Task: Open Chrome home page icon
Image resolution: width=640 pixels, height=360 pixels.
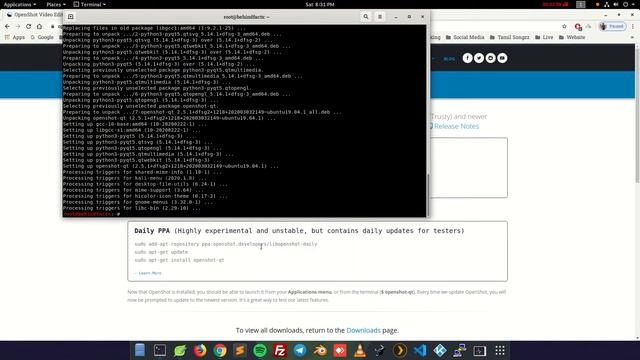Action: (39, 26)
